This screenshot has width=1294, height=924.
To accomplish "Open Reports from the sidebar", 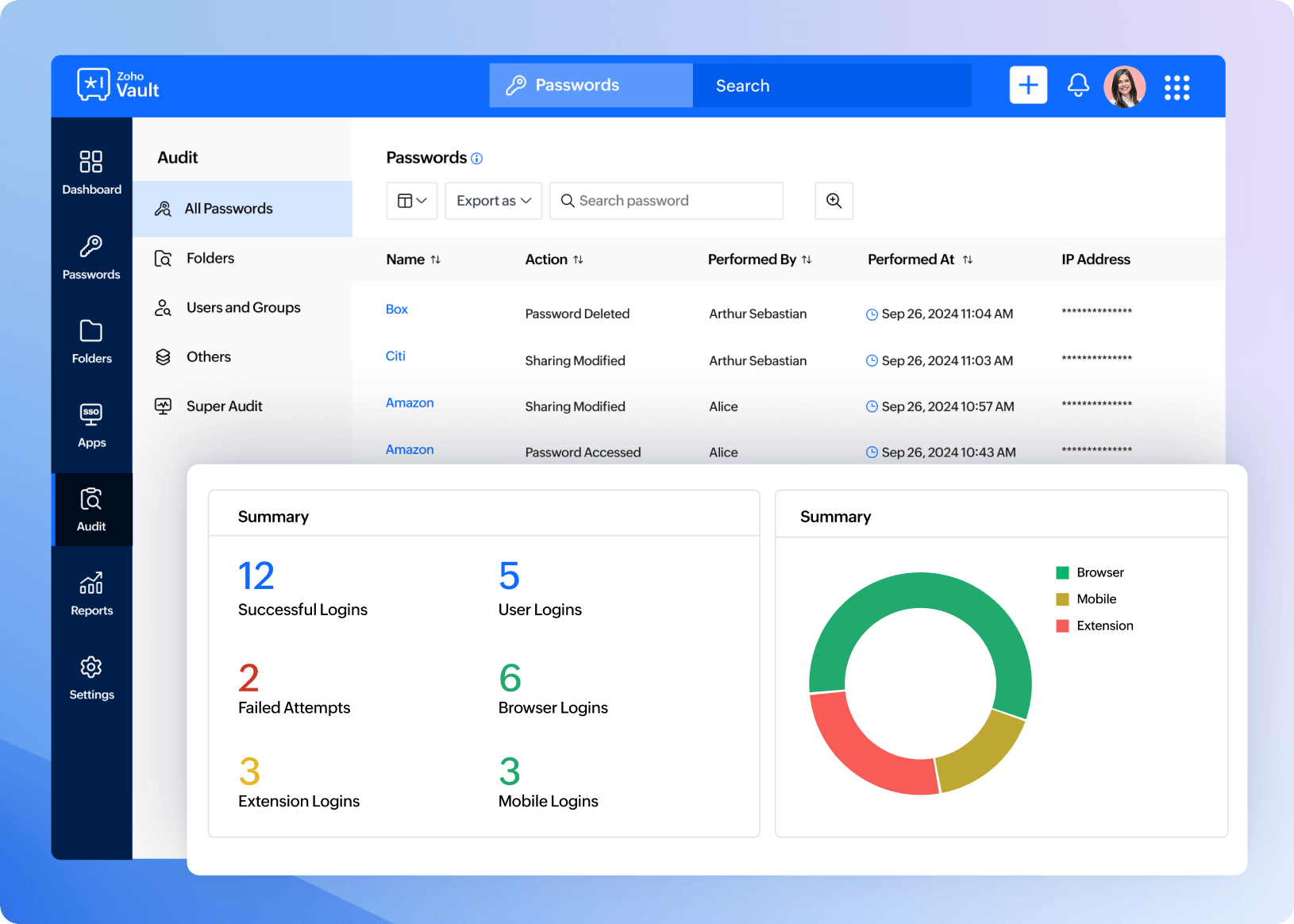I will tap(91, 593).
